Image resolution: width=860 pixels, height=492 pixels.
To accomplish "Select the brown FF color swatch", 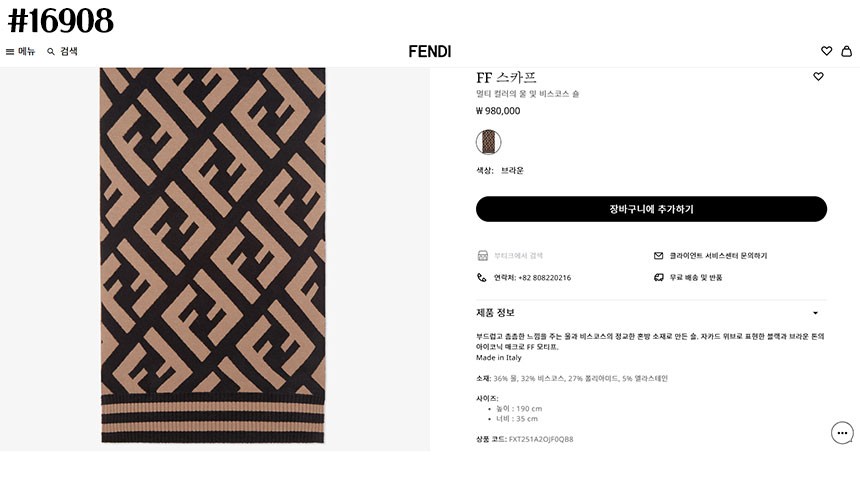I will coord(489,142).
